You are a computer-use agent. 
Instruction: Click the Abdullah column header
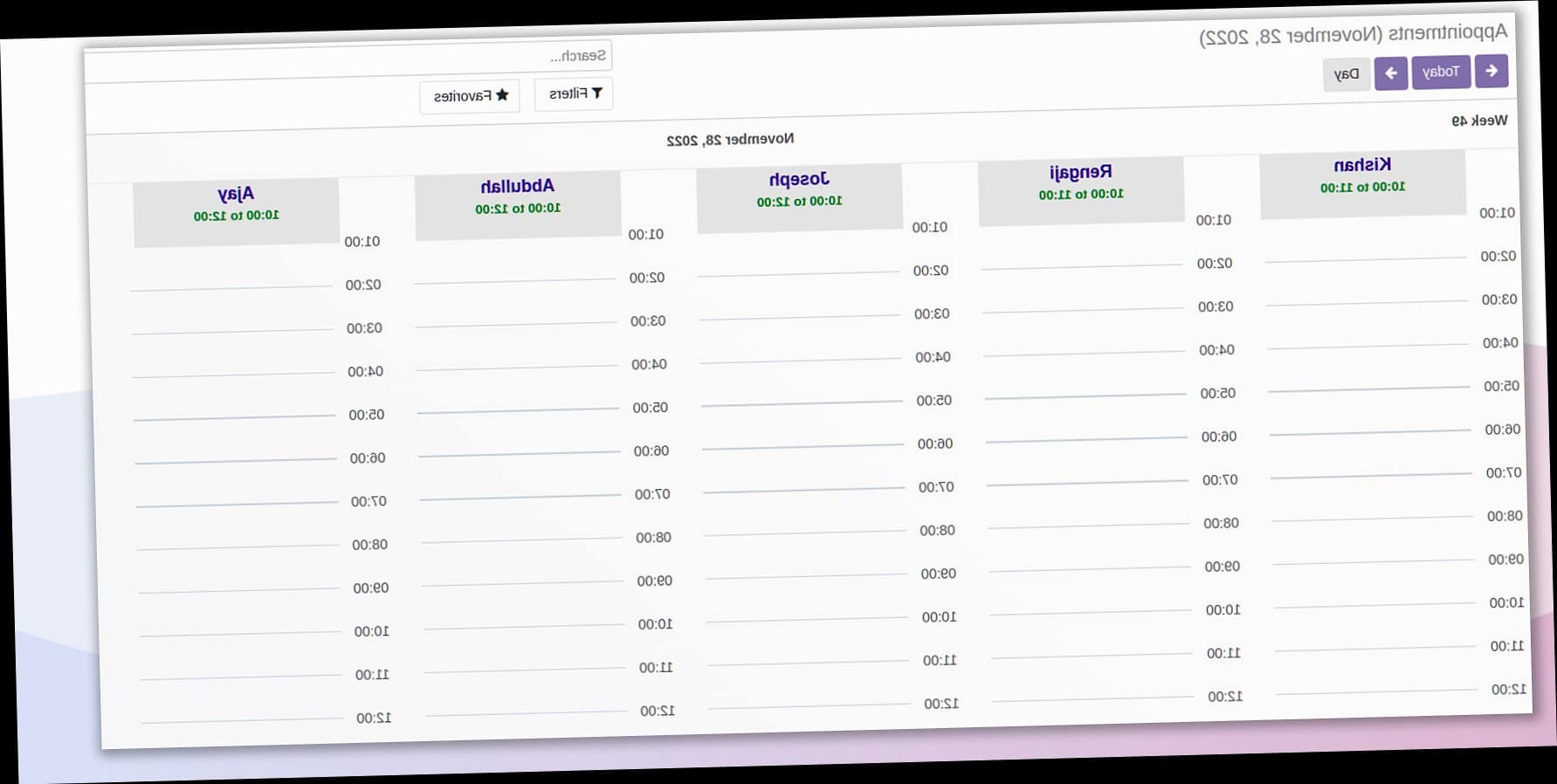517,196
